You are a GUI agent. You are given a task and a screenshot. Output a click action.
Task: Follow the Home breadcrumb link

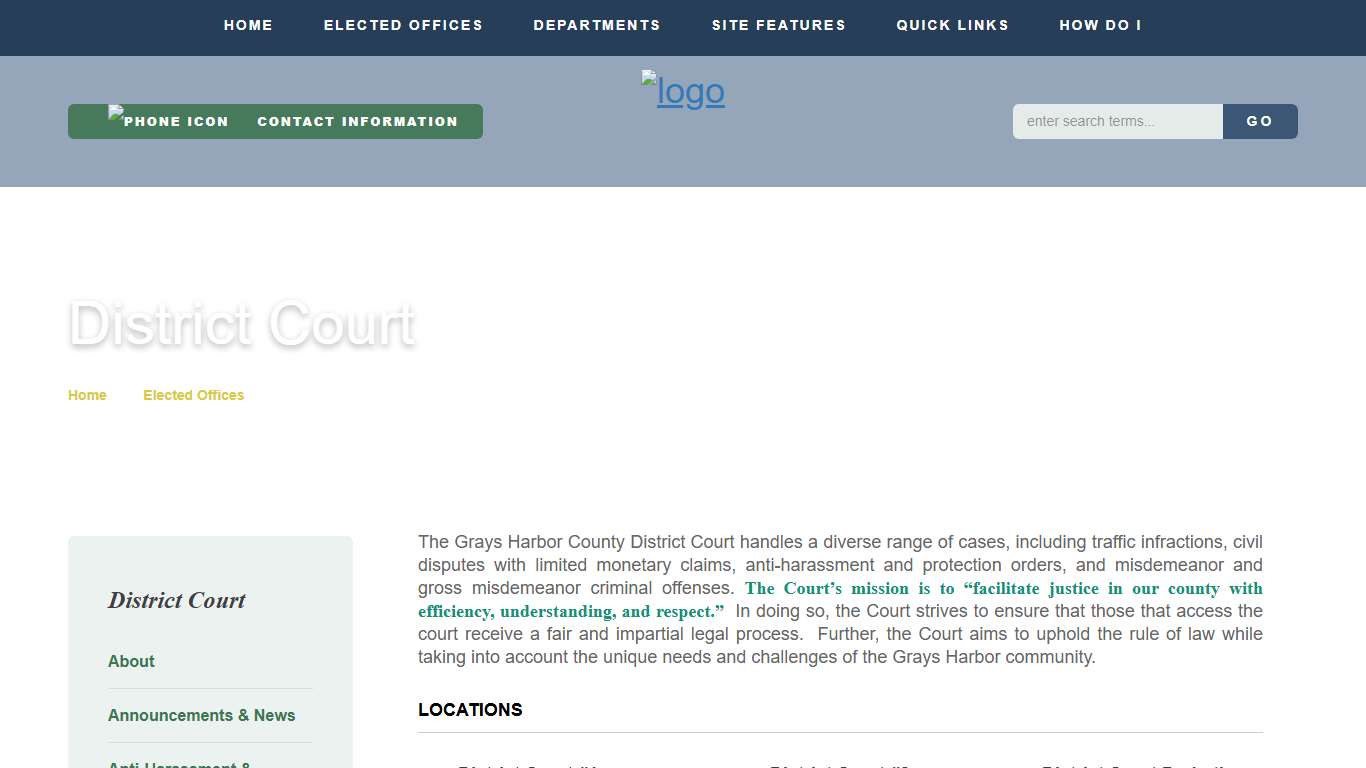87,395
